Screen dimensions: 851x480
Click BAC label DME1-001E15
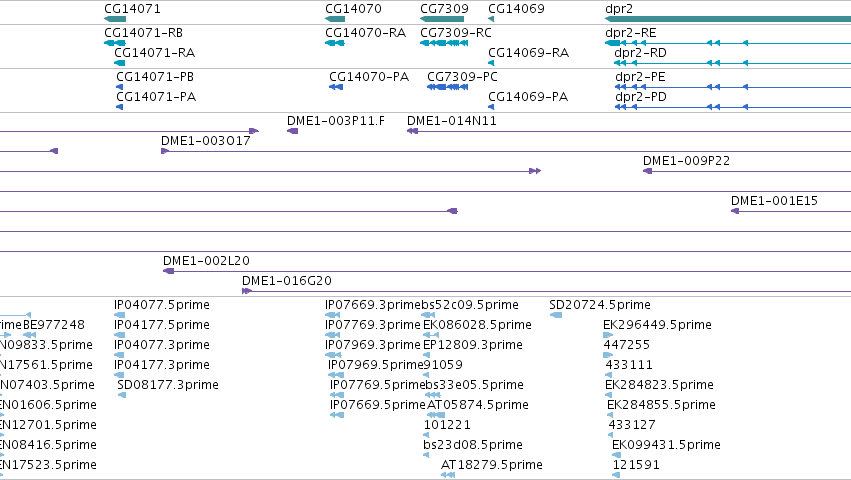774,201
